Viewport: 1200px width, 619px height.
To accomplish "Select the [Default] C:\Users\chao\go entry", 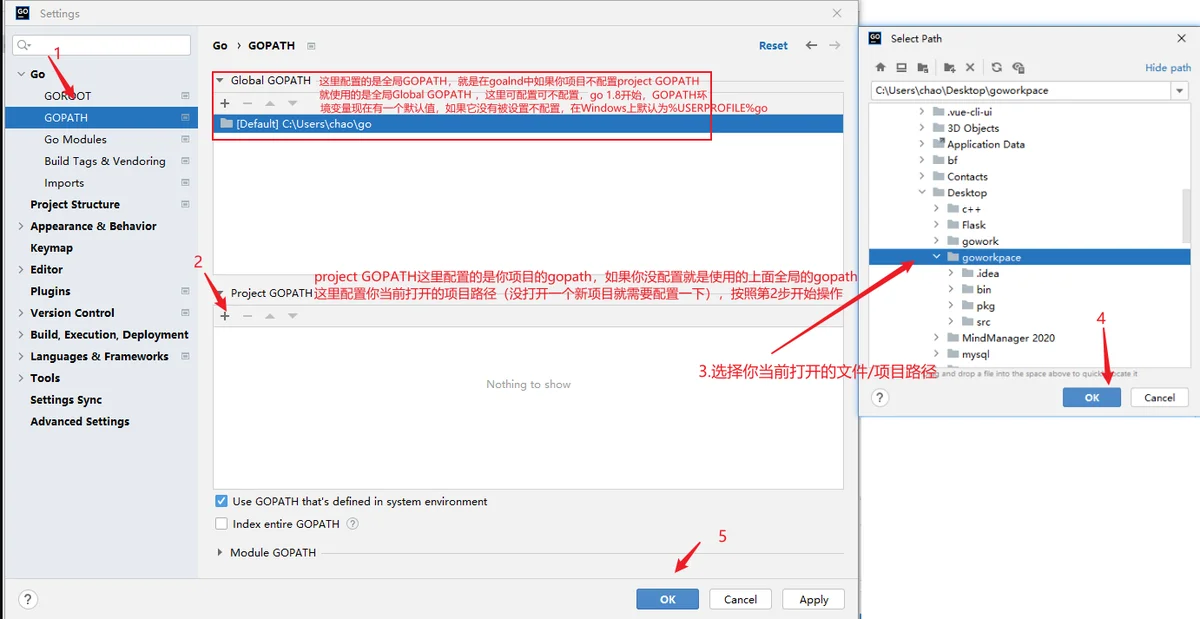I will point(528,124).
